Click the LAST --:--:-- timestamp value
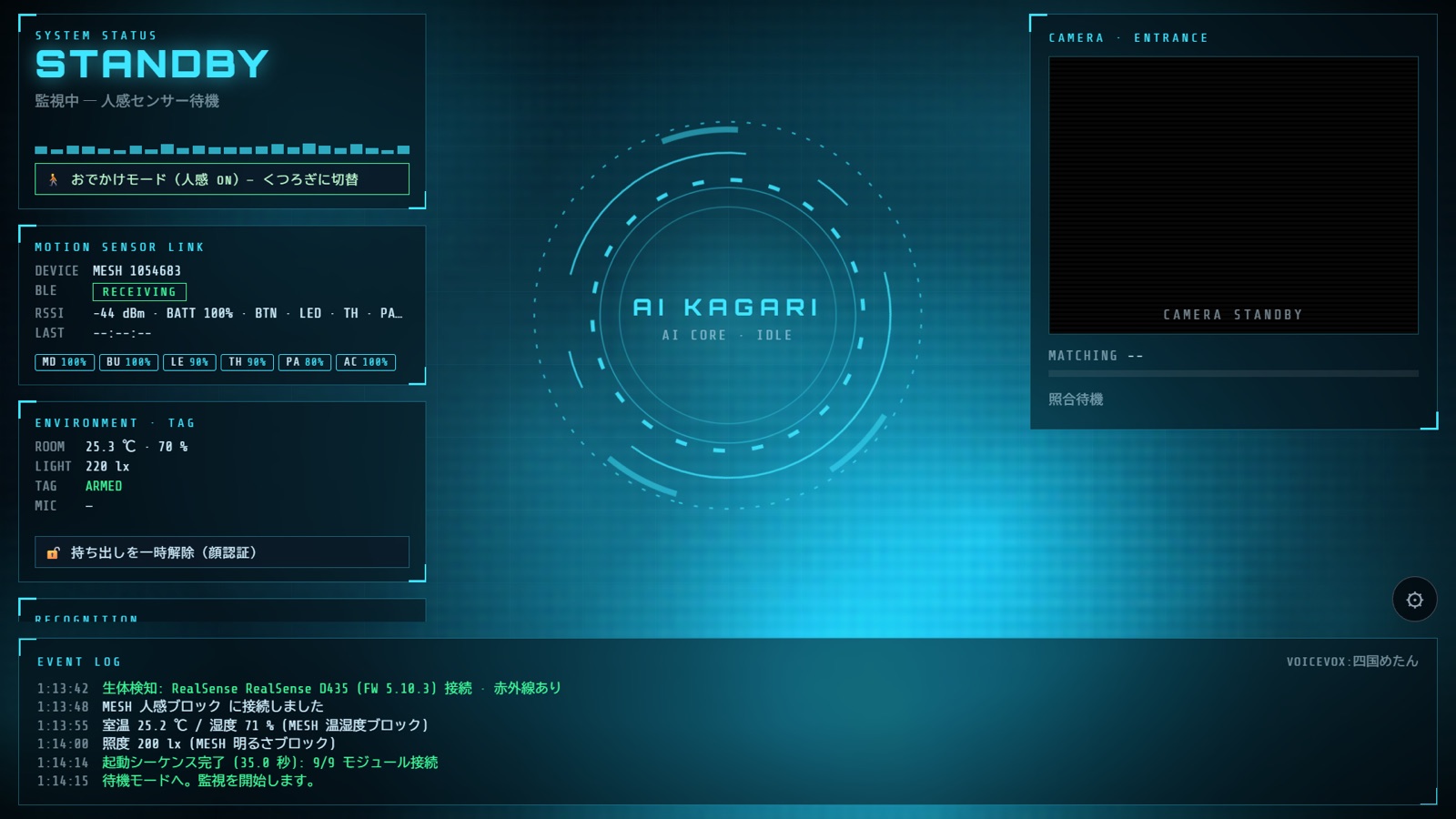 click(x=122, y=333)
